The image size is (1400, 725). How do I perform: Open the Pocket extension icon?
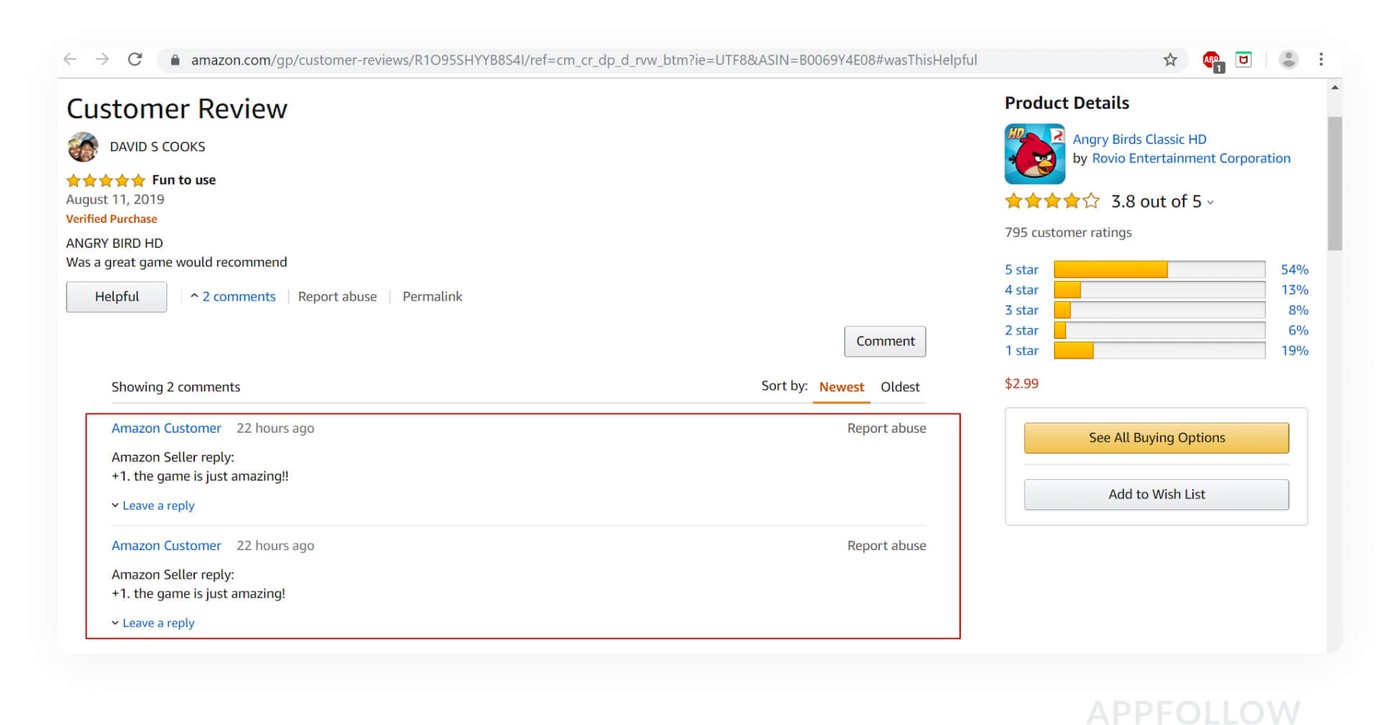coord(1244,60)
